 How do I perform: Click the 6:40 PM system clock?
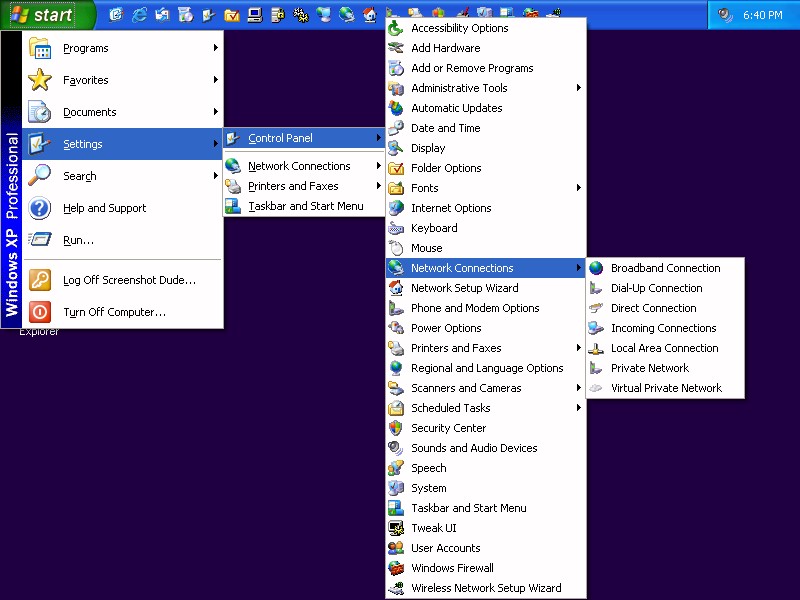tap(762, 15)
